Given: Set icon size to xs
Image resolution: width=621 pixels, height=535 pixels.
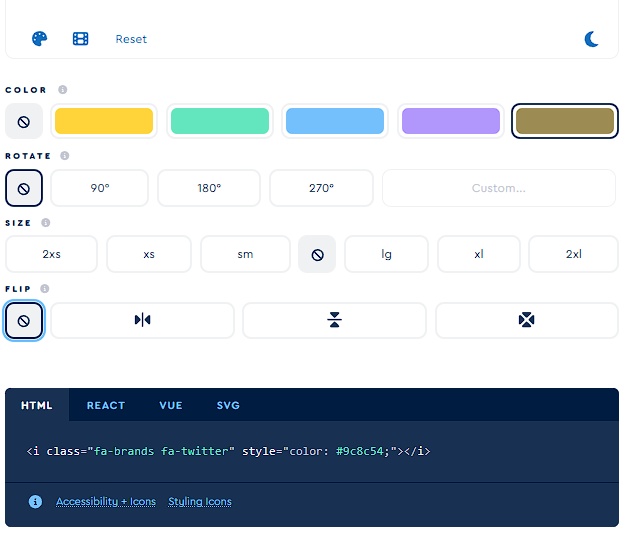Looking at the screenshot, I should pyautogui.click(x=149, y=254).
